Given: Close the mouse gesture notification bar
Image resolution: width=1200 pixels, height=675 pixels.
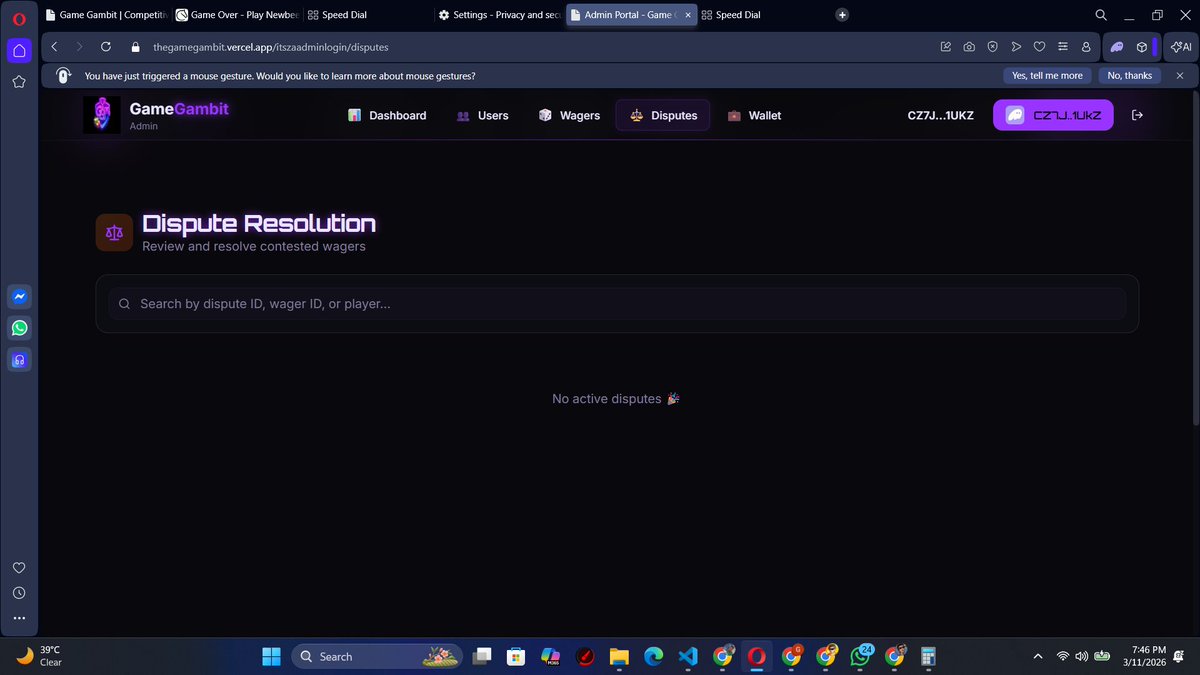Looking at the screenshot, I should click(1180, 76).
